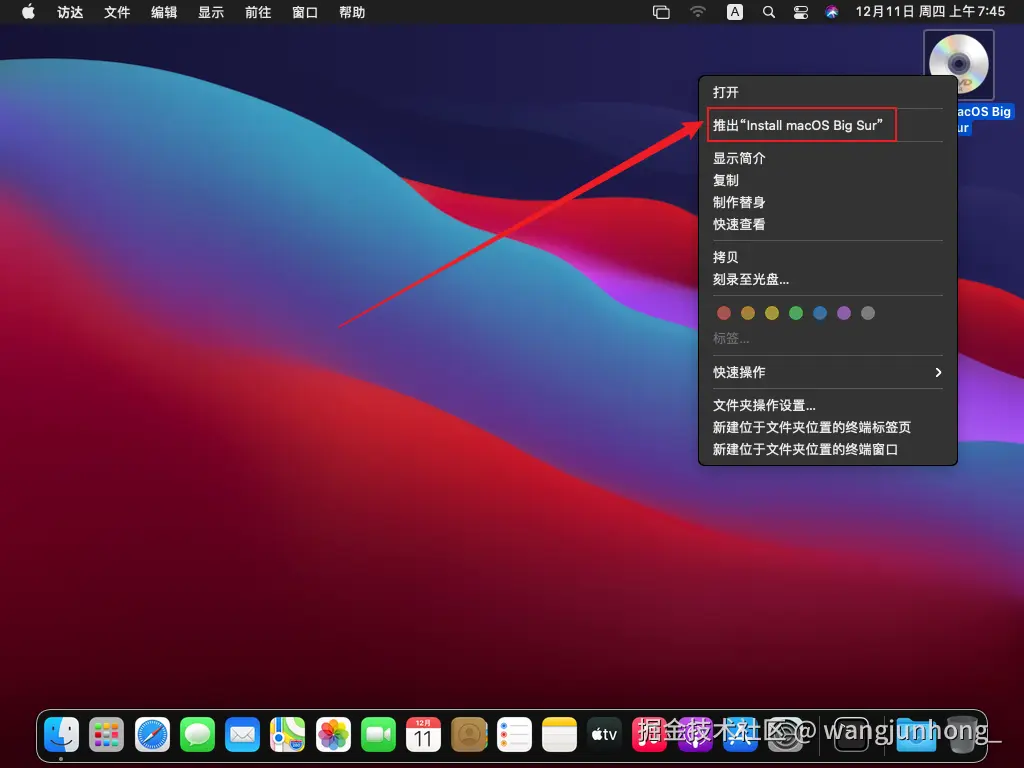1024x768 pixels.
Task: Apply the red tag color swatch
Action: [x=723, y=312]
